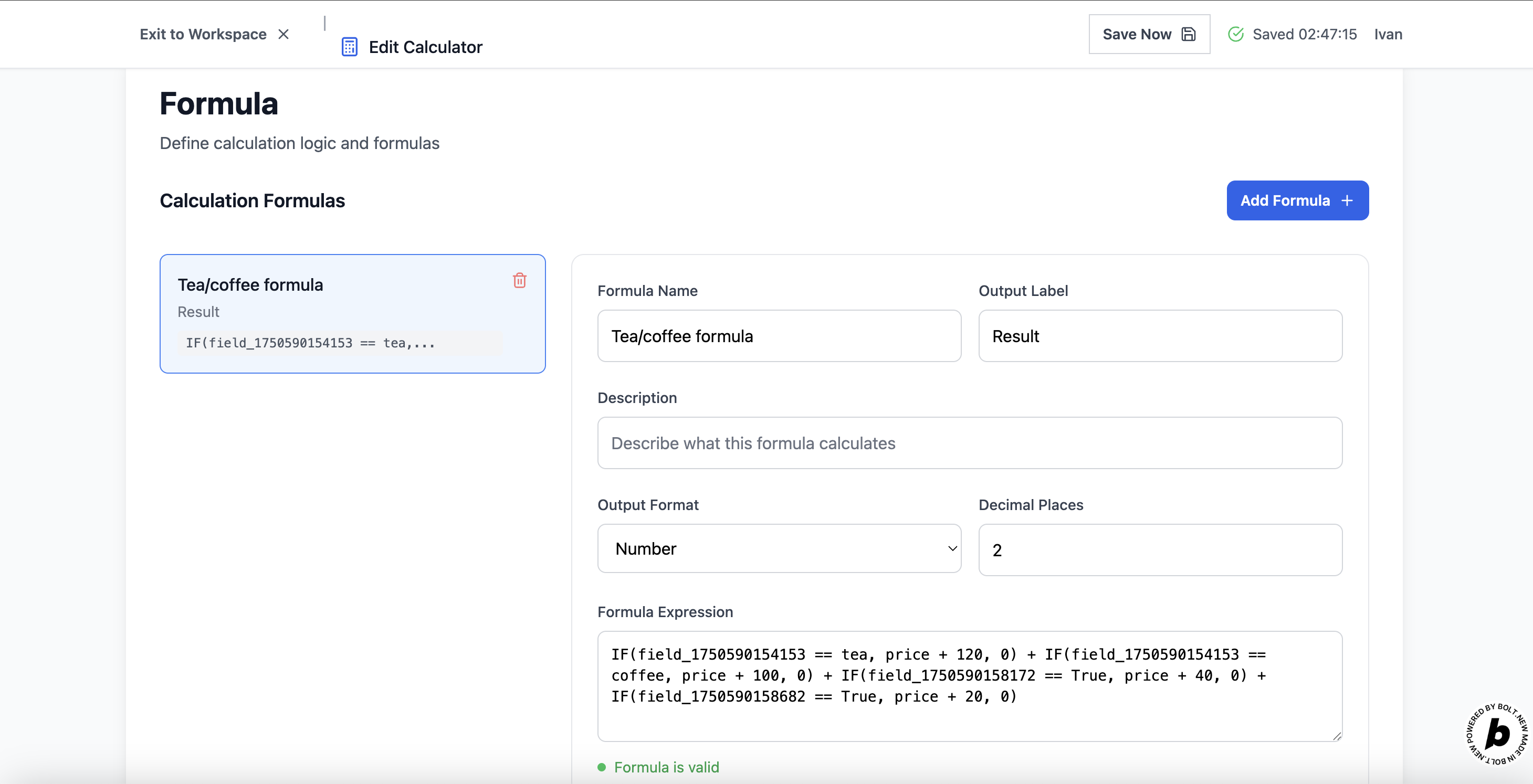Click the green Formula is valid indicator dot
This screenshot has width=1533, height=784.
[x=601, y=767]
